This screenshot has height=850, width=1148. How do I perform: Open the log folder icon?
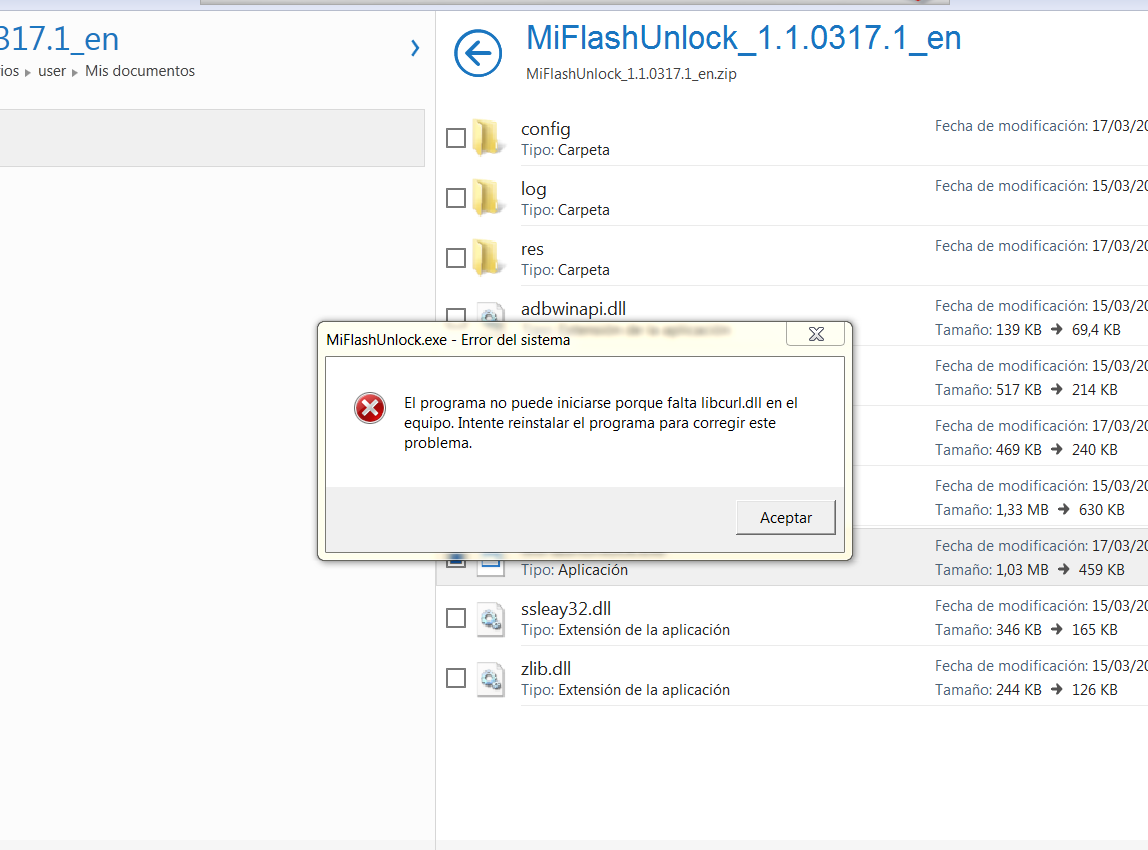[488, 198]
